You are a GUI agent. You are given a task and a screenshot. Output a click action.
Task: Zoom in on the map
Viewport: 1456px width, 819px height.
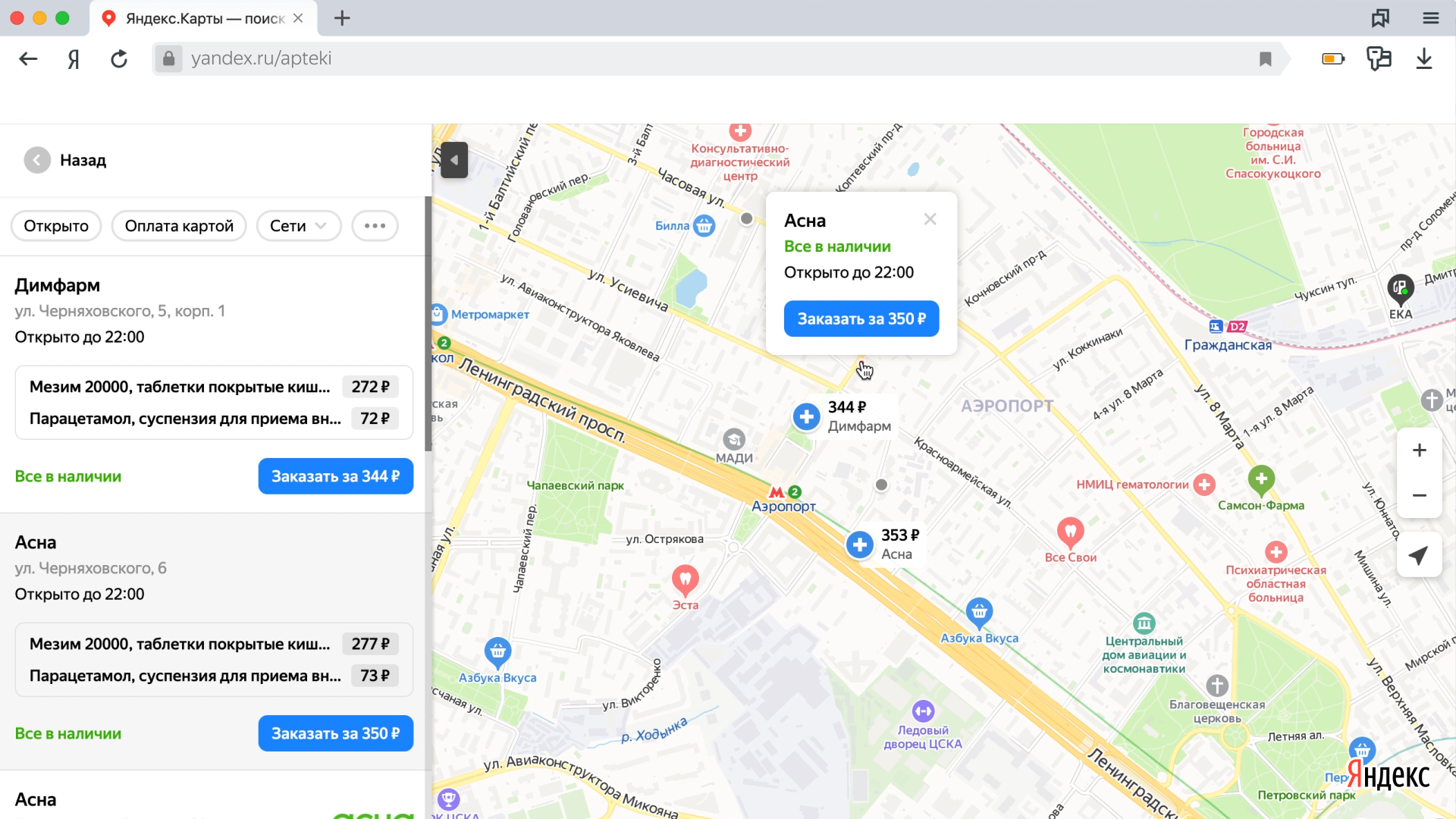pyautogui.click(x=1420, y=450)
